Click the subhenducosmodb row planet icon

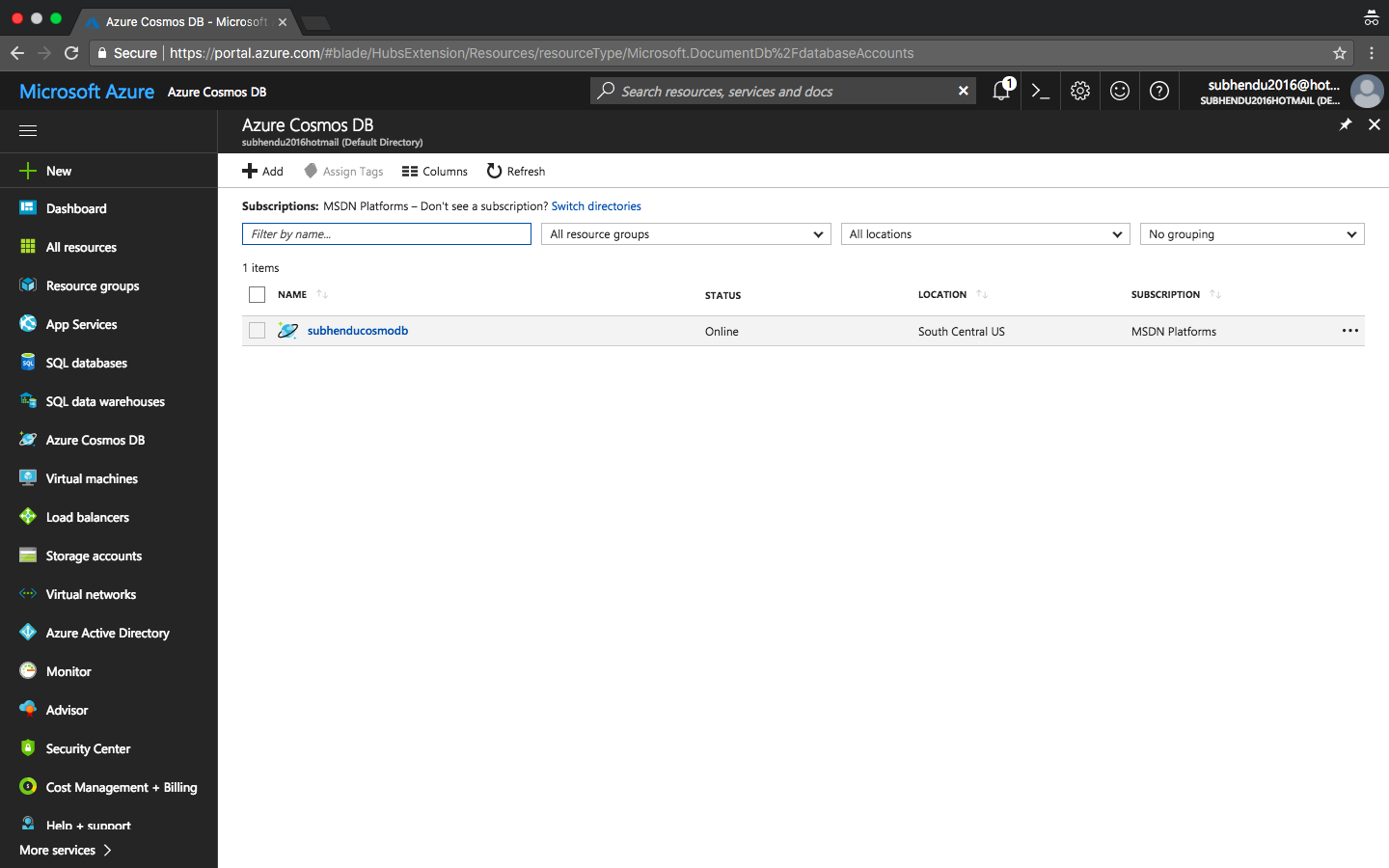pos(287,331)
